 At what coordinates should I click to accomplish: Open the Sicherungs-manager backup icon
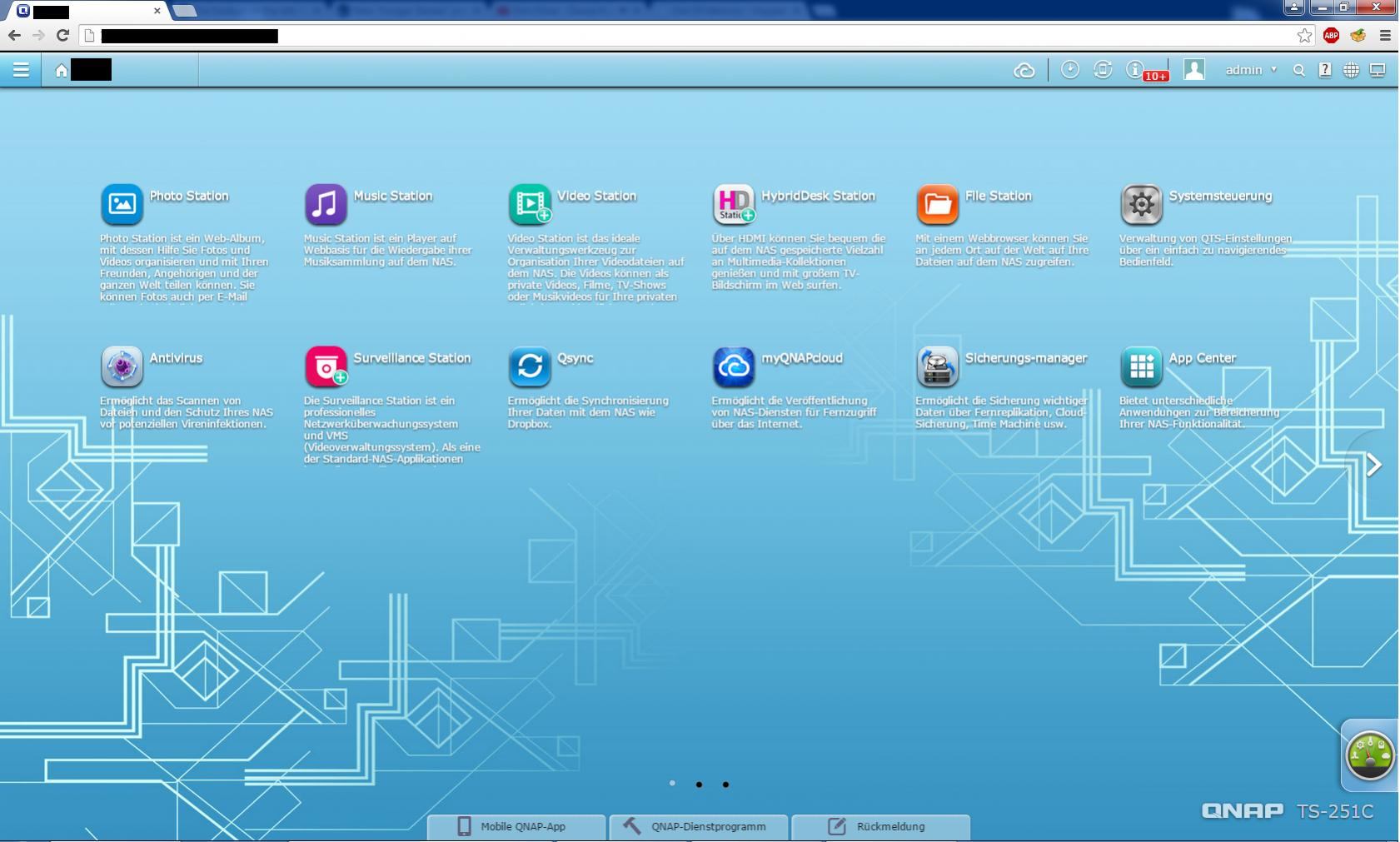pos(938,367)
